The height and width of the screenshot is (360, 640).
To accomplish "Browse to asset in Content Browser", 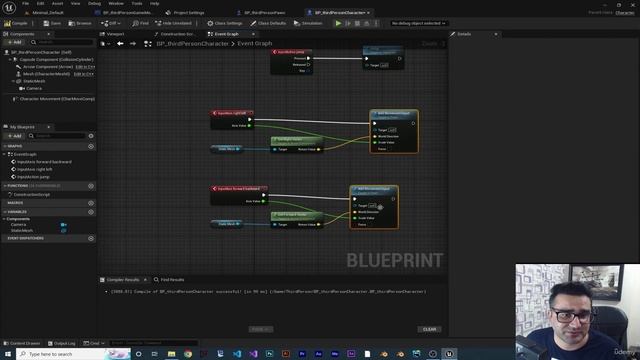I will (x=80, y=23).
